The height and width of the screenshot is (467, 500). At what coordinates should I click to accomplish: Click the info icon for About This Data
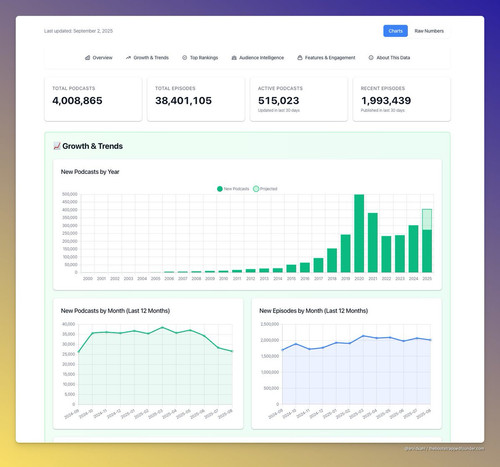[371, 58]
